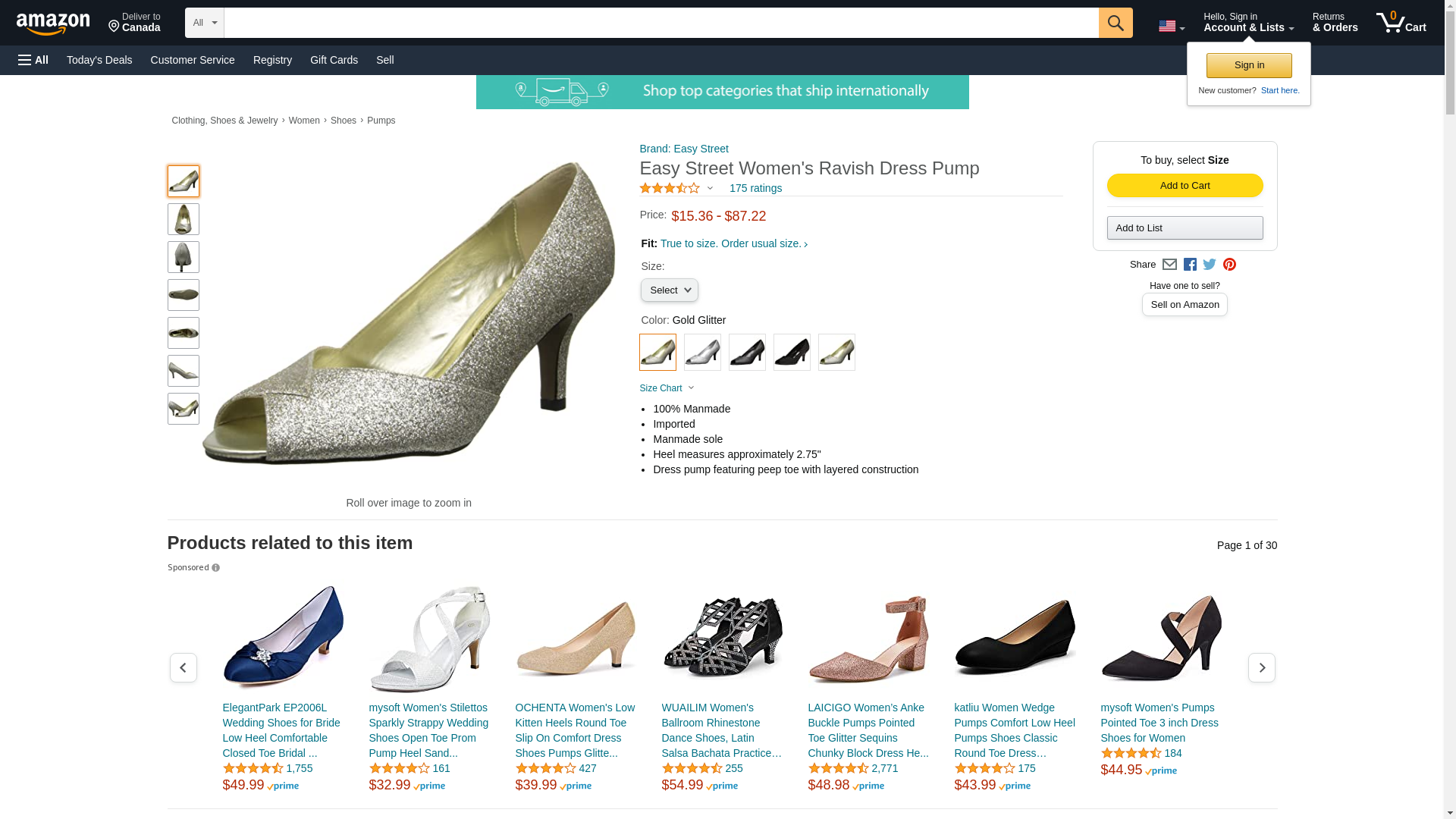Click the search magnifier button

click(1115, 23)
